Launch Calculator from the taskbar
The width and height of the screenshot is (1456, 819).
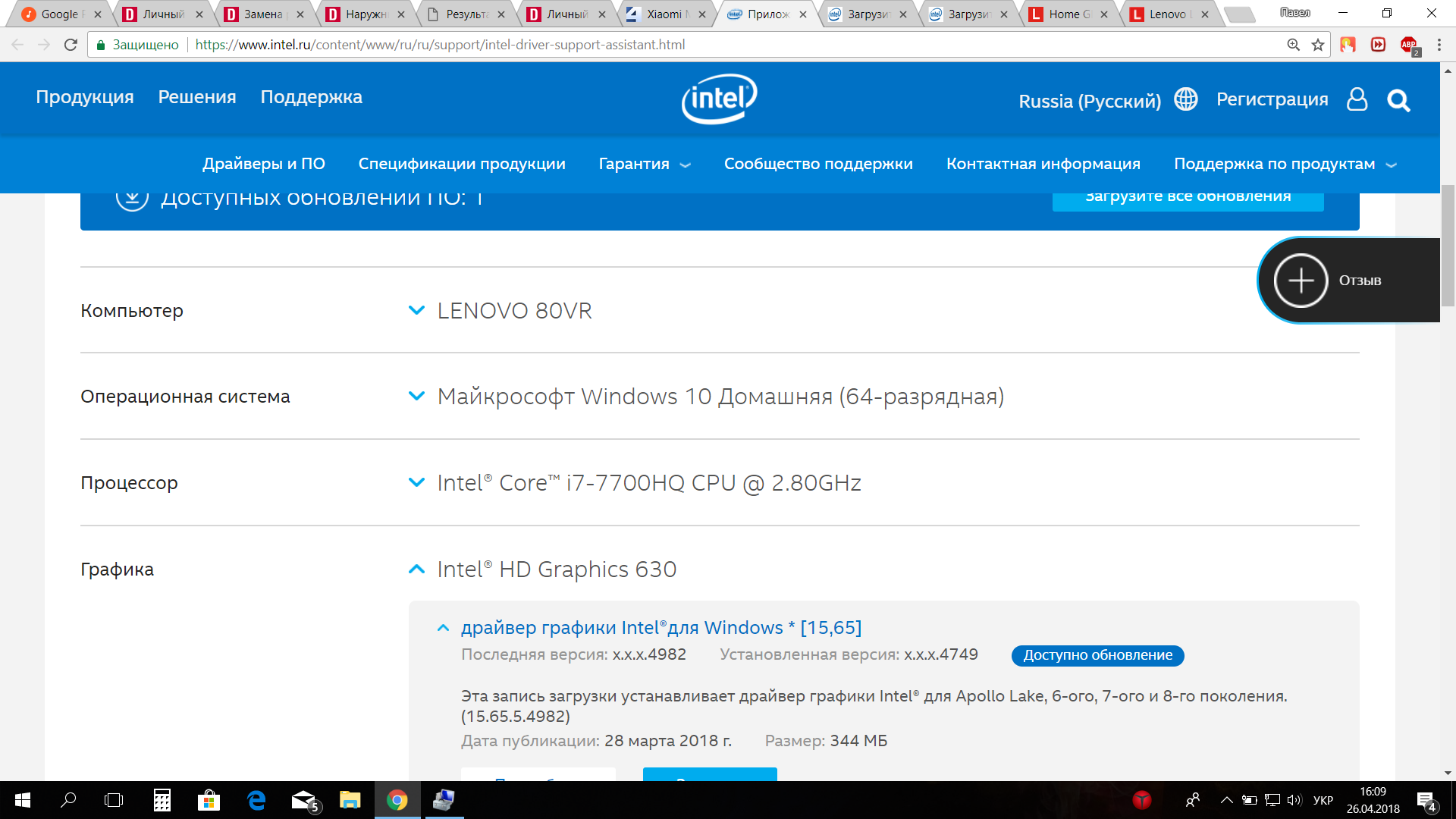click(x=162, y=800)
